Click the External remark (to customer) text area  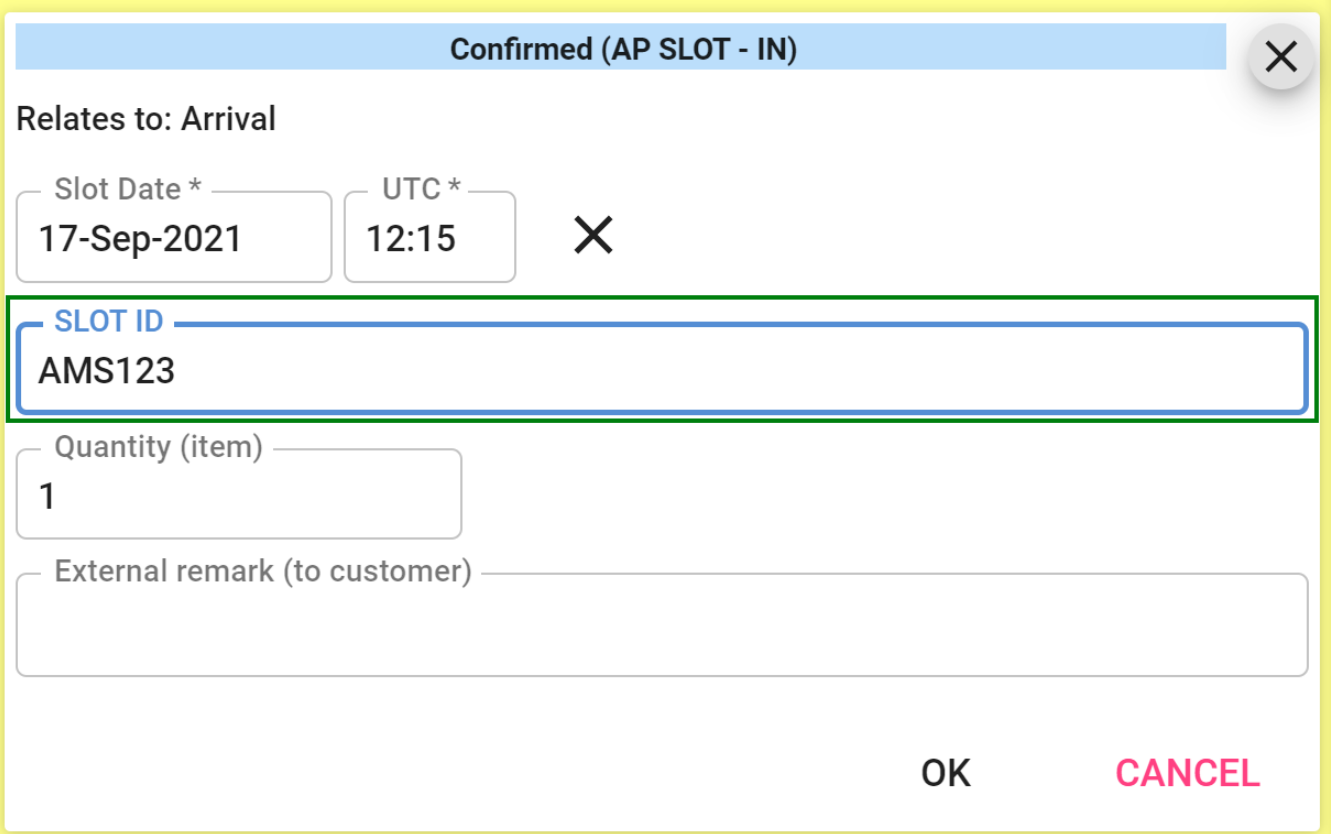click(661, 628)
